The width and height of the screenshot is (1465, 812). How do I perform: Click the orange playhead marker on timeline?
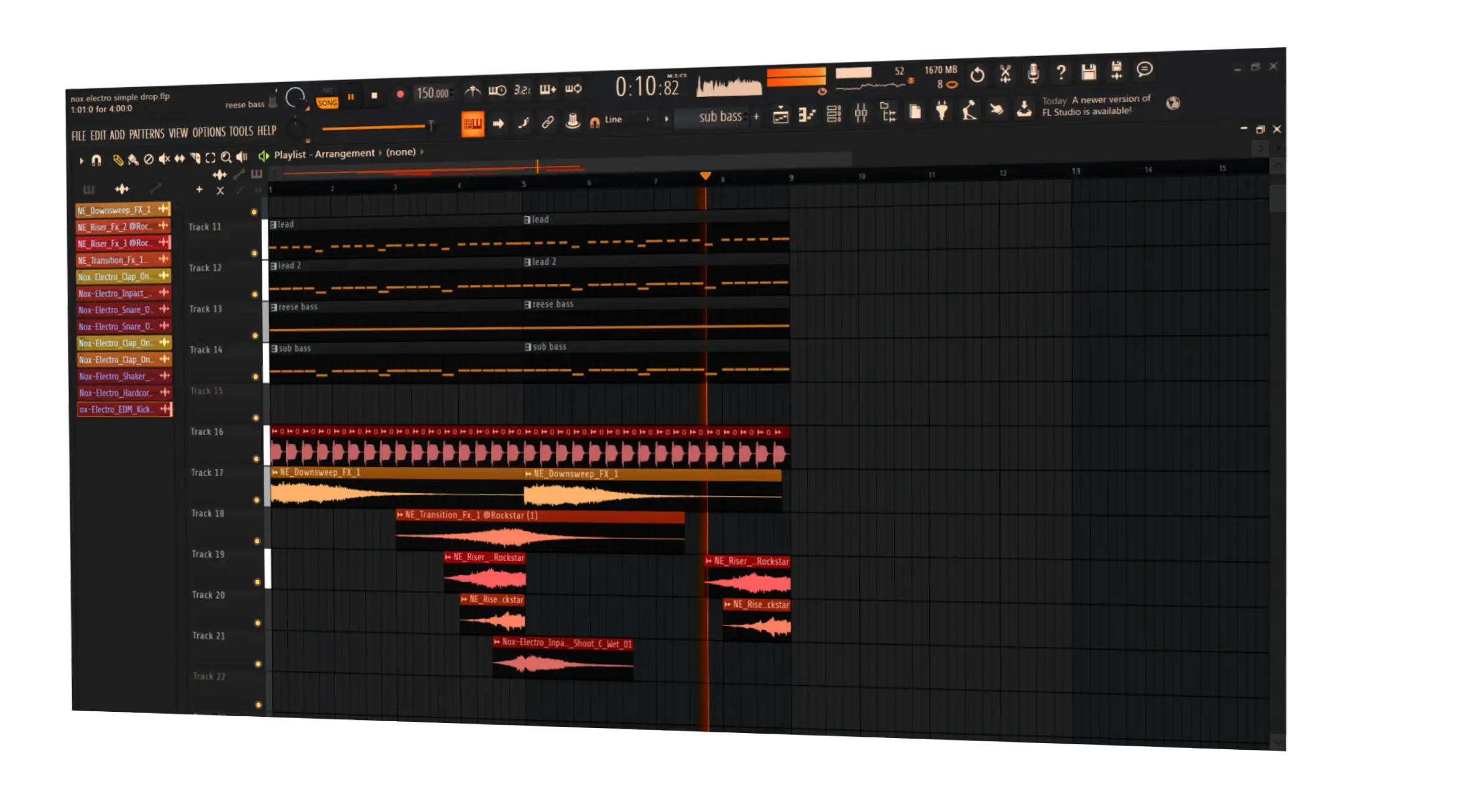705,177
